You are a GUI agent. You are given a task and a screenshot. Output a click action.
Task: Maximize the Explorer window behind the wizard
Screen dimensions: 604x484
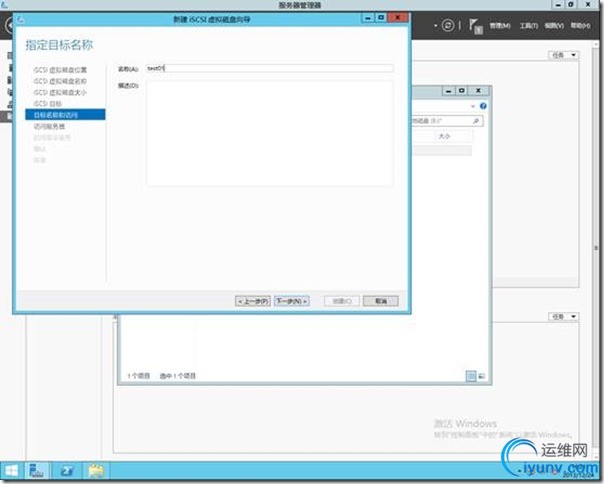(x=461, y=91)
